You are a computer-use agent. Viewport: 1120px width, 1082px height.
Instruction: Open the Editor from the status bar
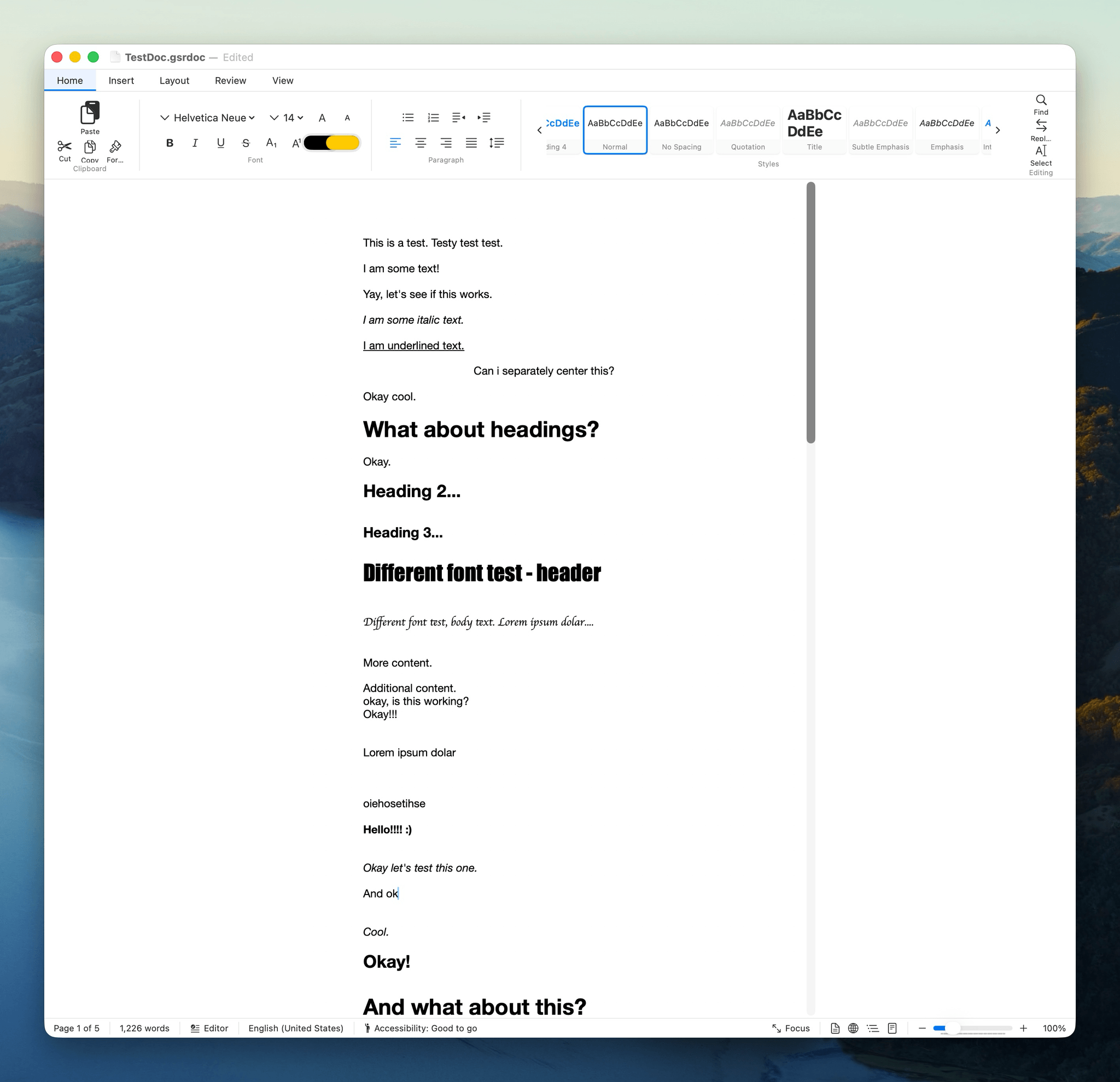click(x=209, y=1028)
